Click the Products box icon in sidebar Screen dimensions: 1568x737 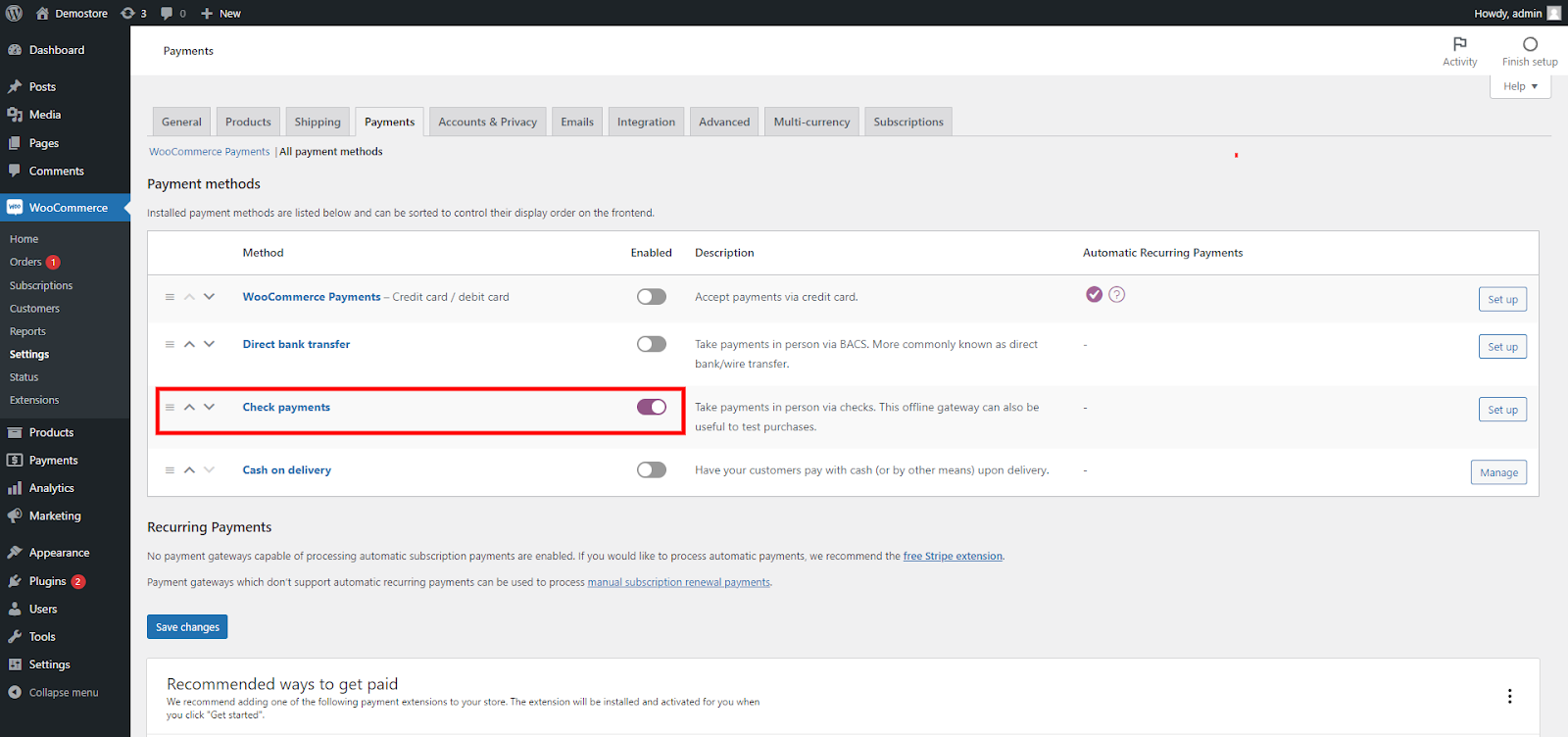click(x=15, y=432)
